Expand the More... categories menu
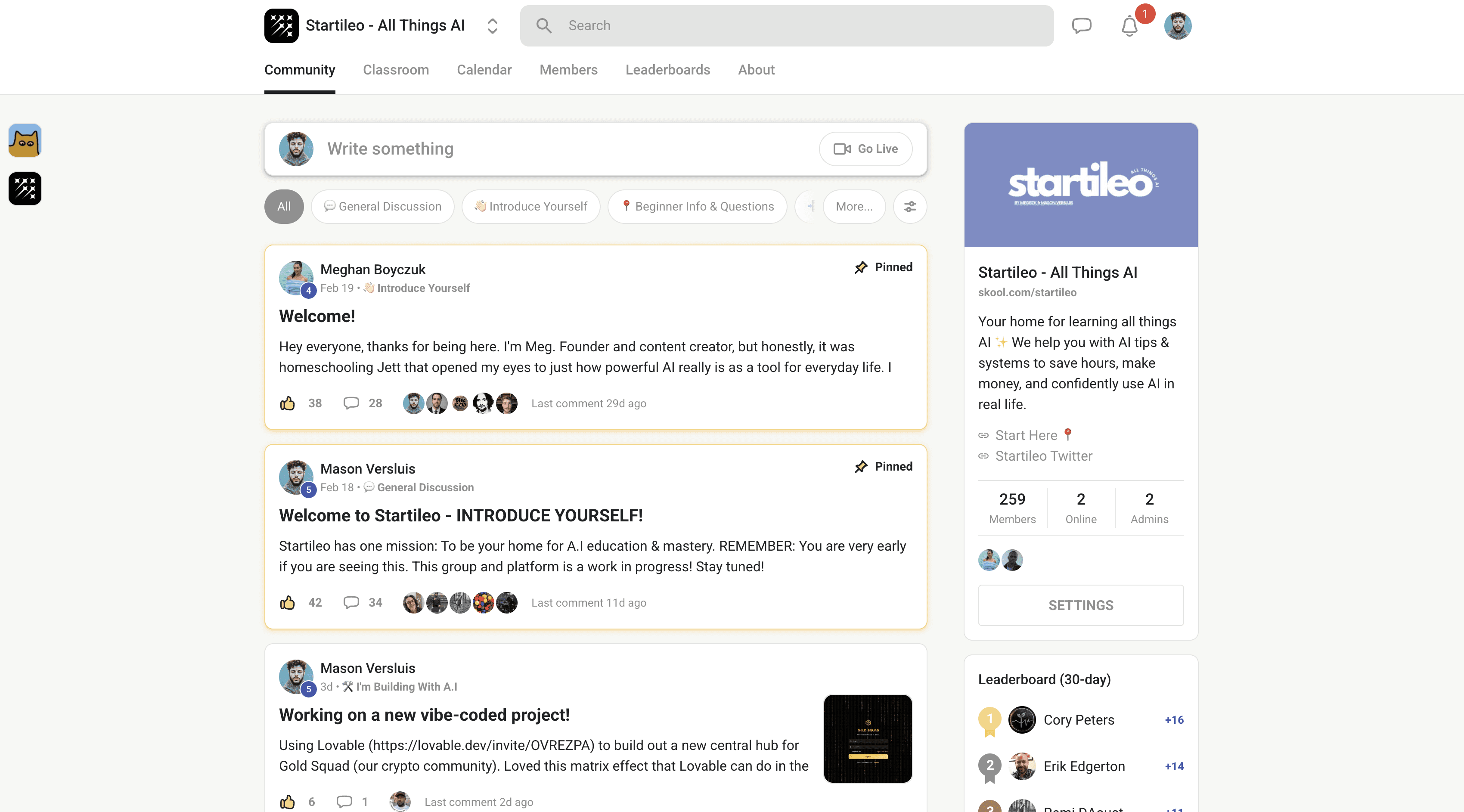Viewport: 1464px width, 812px height. click(853, 207)
